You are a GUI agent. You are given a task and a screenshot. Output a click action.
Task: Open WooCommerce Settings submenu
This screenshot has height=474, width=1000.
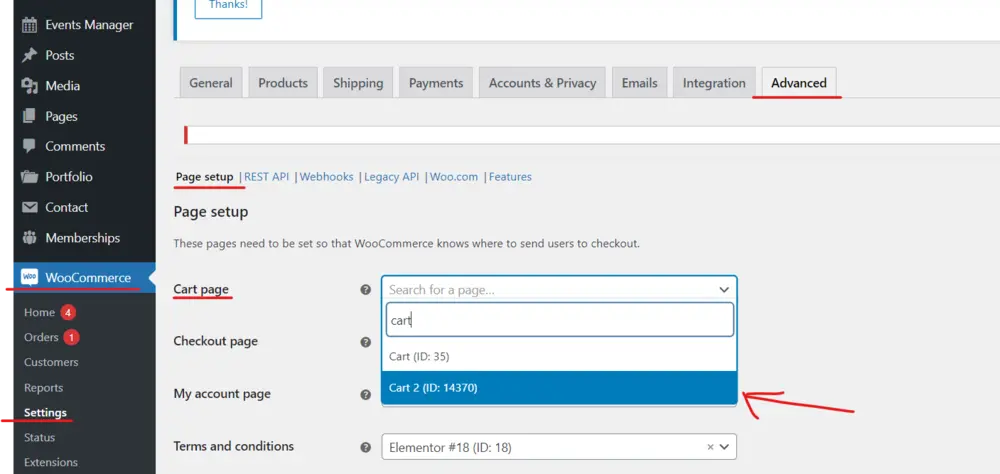click(45, 413)
